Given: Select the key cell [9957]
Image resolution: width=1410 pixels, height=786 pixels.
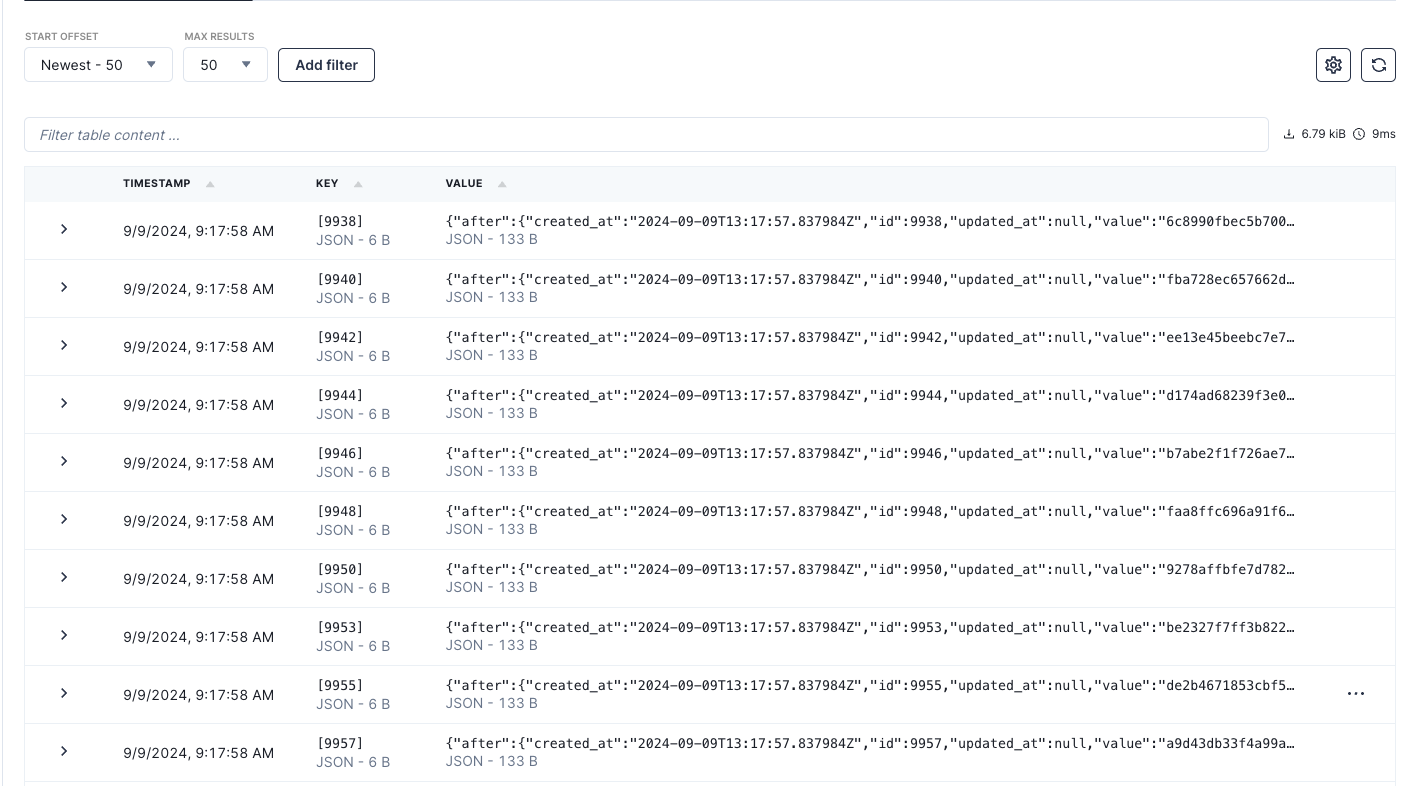Looking at the screenshot, I should 340,743.
